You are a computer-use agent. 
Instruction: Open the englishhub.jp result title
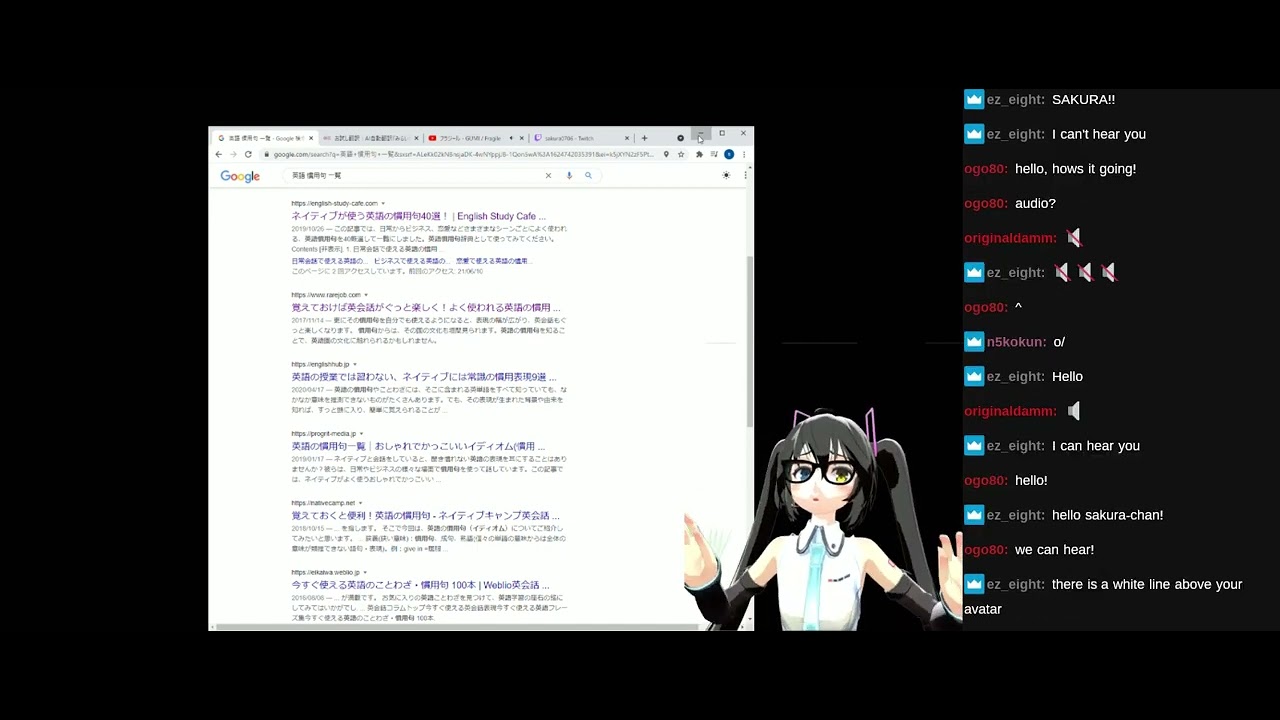pos(423,377)
